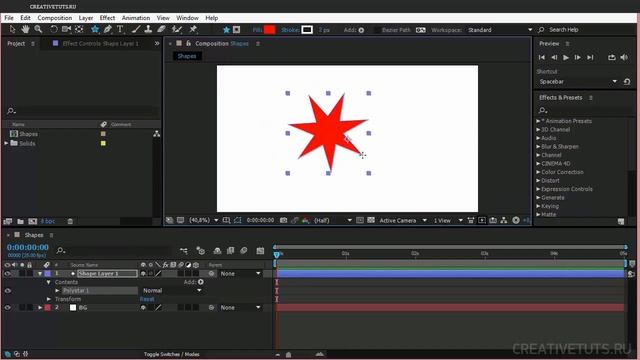Select the Zoom magnifier tool
Image resolution: width=640 pixels, height=360 pixels.
click(x=38, y=29)
